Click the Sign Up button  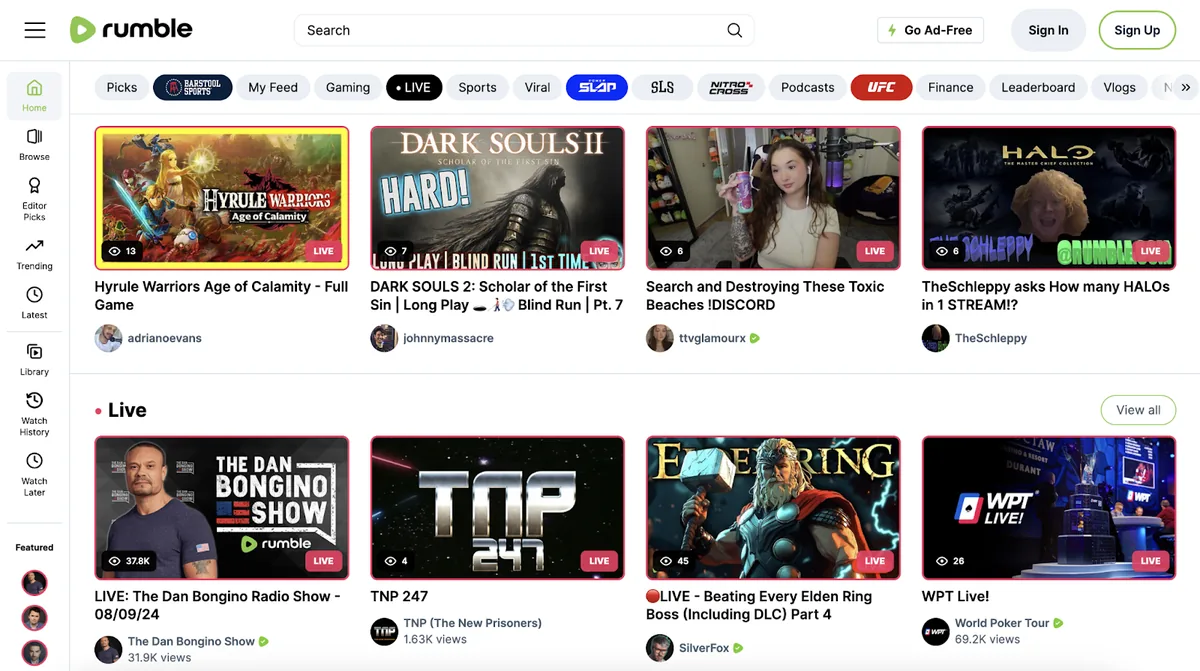click(1137, 30)
